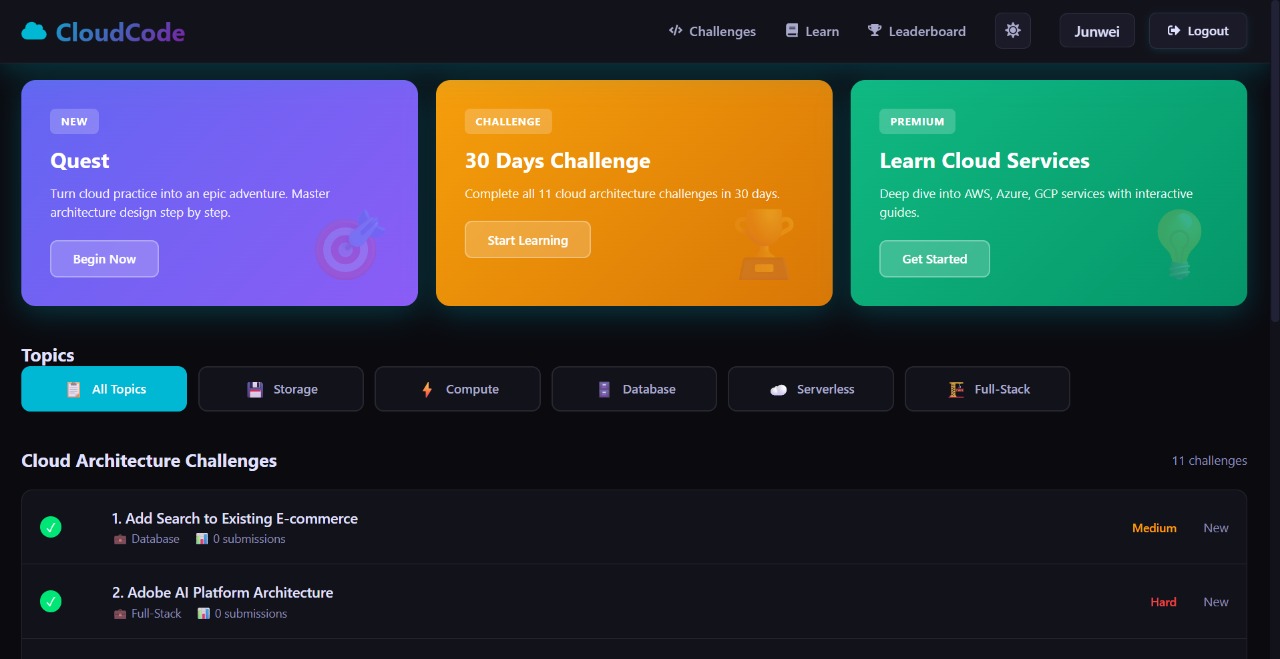Select the Full-Stack topic filter
Image resolution: width=1280 pixels, height=659 pixels.
point(987,389)
